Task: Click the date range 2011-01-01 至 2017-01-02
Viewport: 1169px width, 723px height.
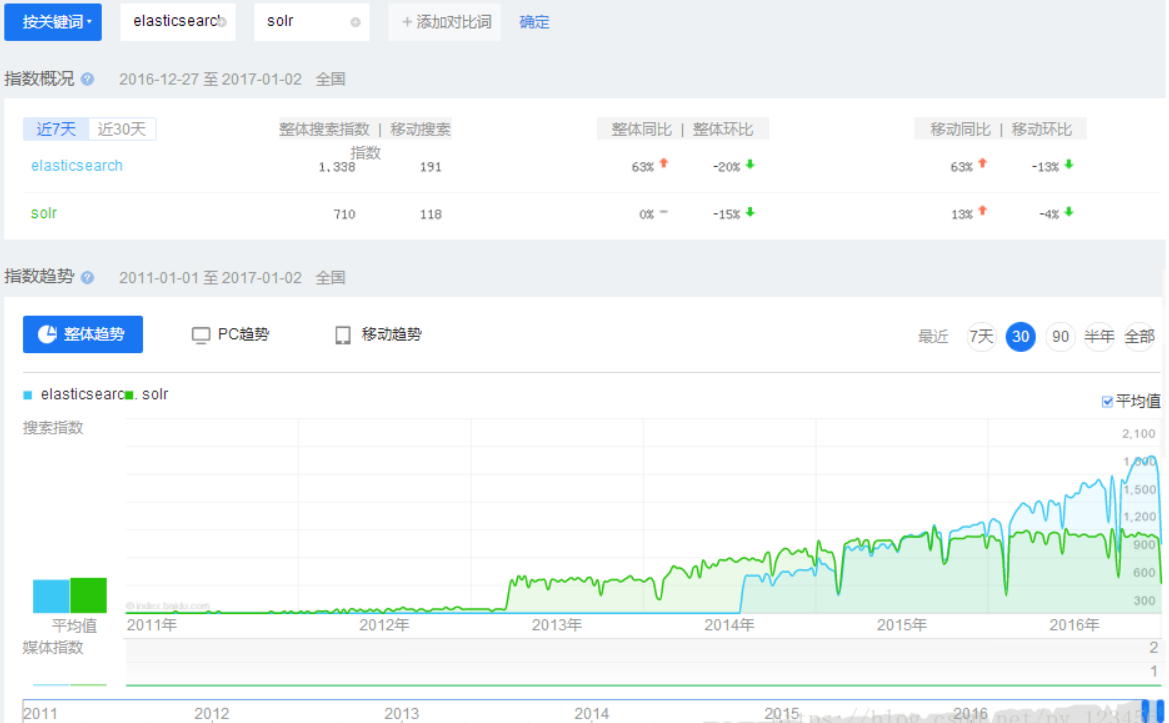Action: pos(210,277)
